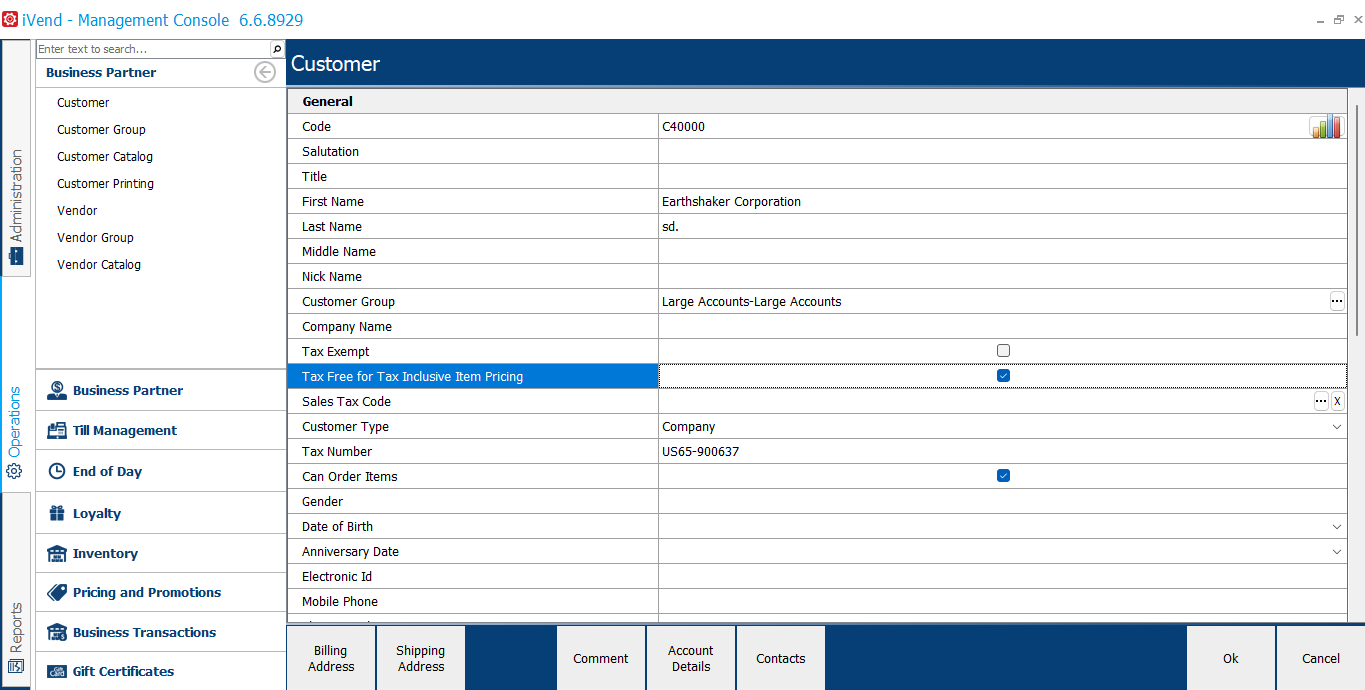Click the Pricing and Promotions tag icon
This screenshot has width=1365, height=690.
(57, 592)
